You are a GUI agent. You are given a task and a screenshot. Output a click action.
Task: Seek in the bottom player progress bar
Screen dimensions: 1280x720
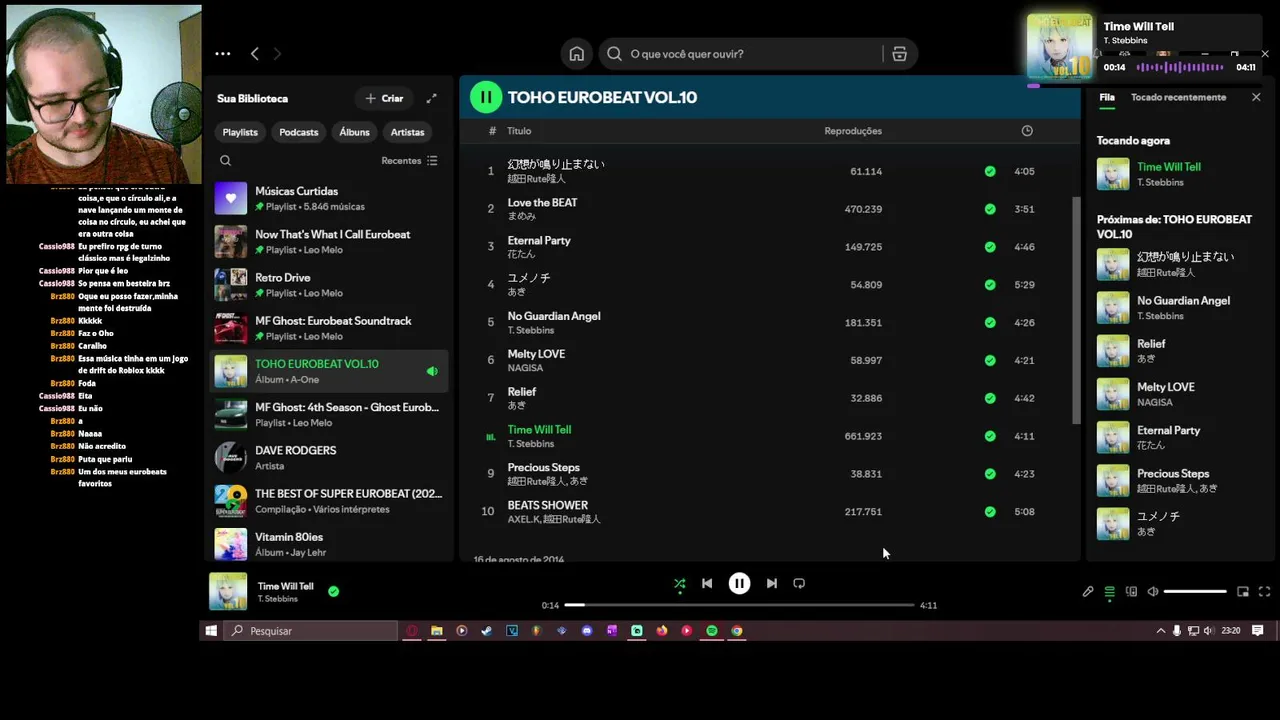tap(739, 605)
